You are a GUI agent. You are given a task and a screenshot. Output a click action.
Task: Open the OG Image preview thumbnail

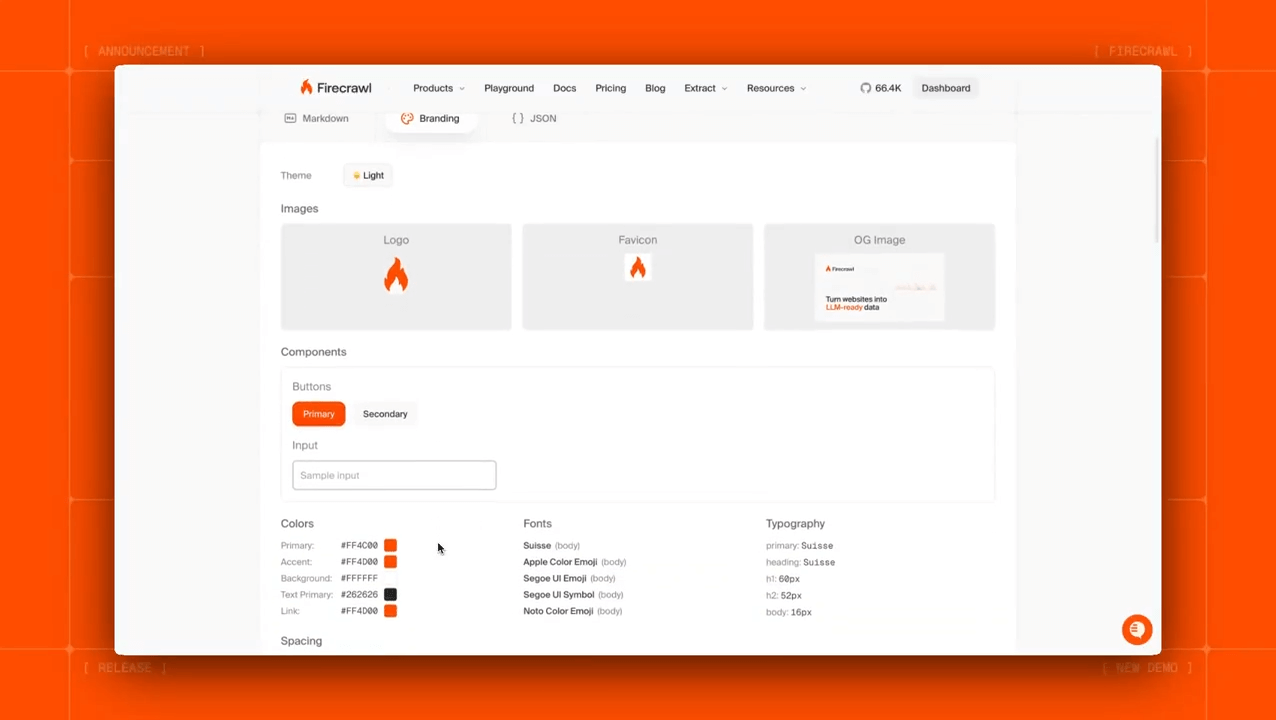click(879, 288)
